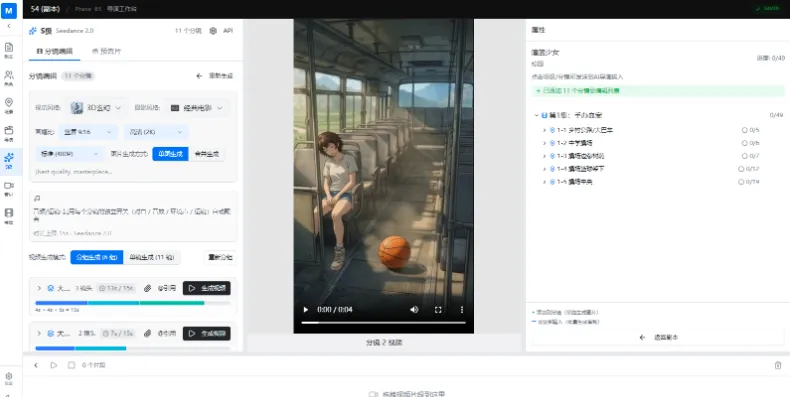The width and height of the screenshot is (790, 397).
Task: Open the 3D visual style dropdown
Action: pyautogui.click(x=96, y=108)
